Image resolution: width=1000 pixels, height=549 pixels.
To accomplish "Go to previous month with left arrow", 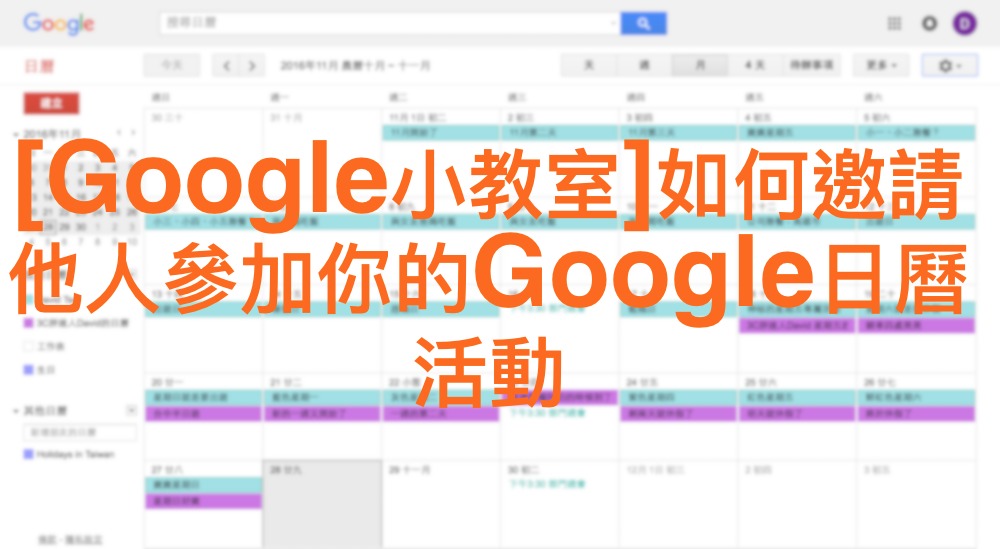I will click(x=226, y=65).
